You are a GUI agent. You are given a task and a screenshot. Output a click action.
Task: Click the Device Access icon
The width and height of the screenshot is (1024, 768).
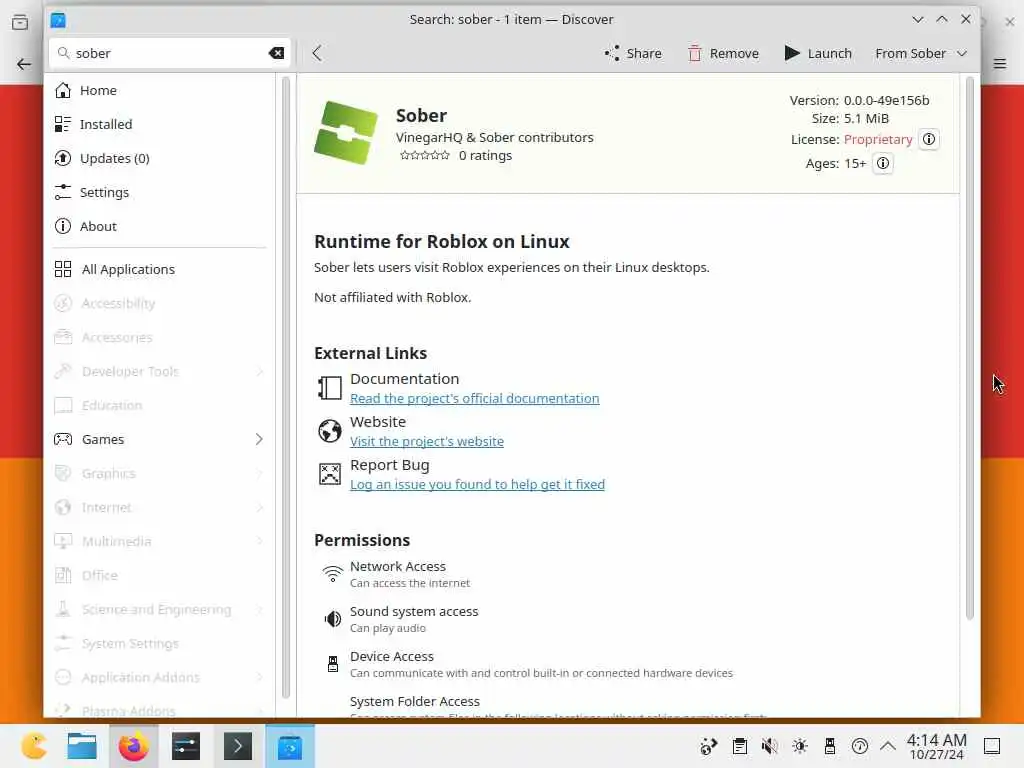pos(332,664)
